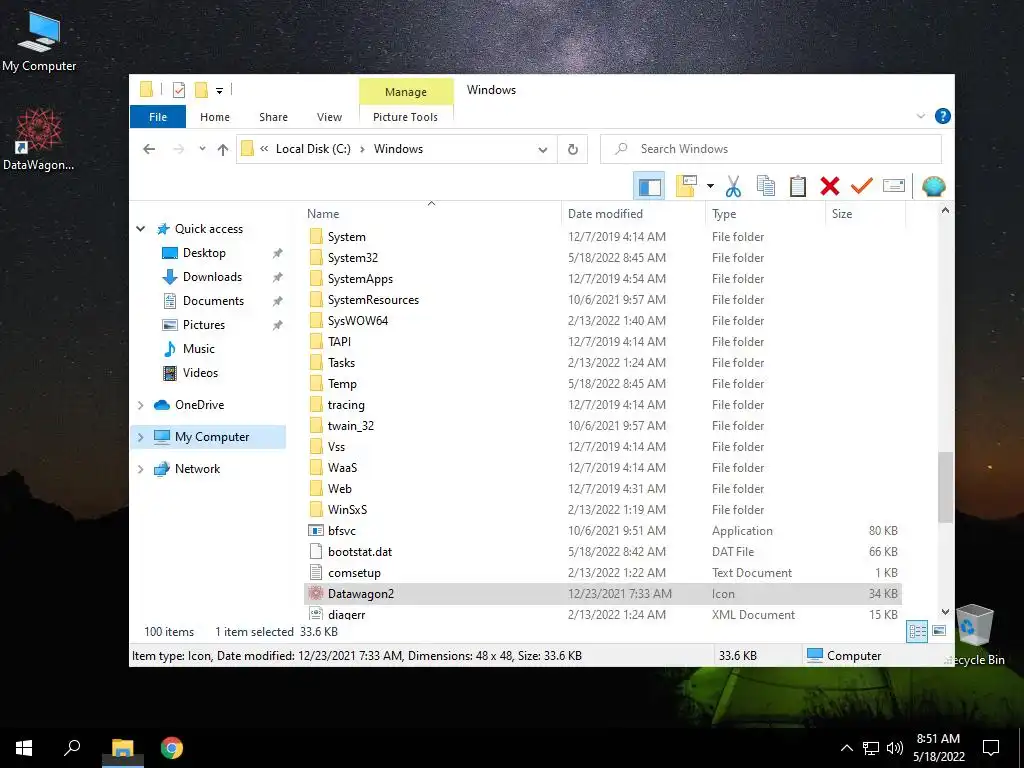
Task: Expand the ribbon with the chevron
Action: click(921, 116)
